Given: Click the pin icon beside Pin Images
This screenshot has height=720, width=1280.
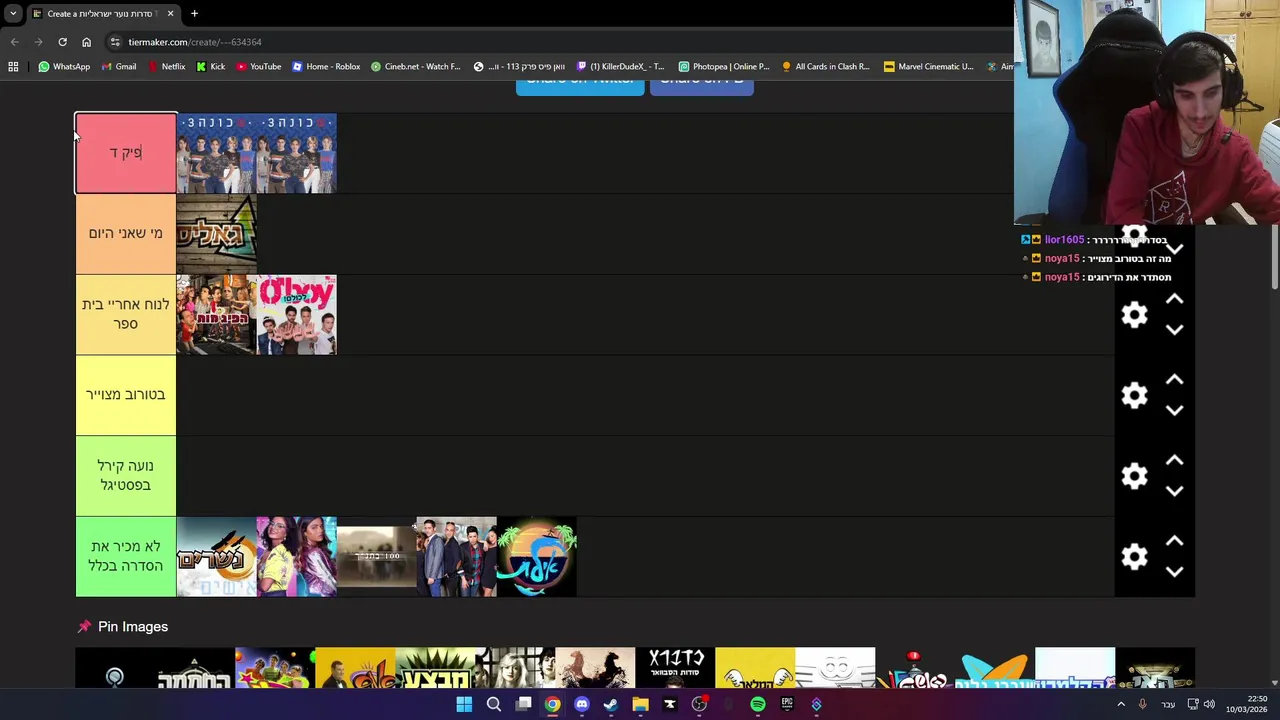Looking at the screenshot, I should pyautogui.click(x=84, y=627).
